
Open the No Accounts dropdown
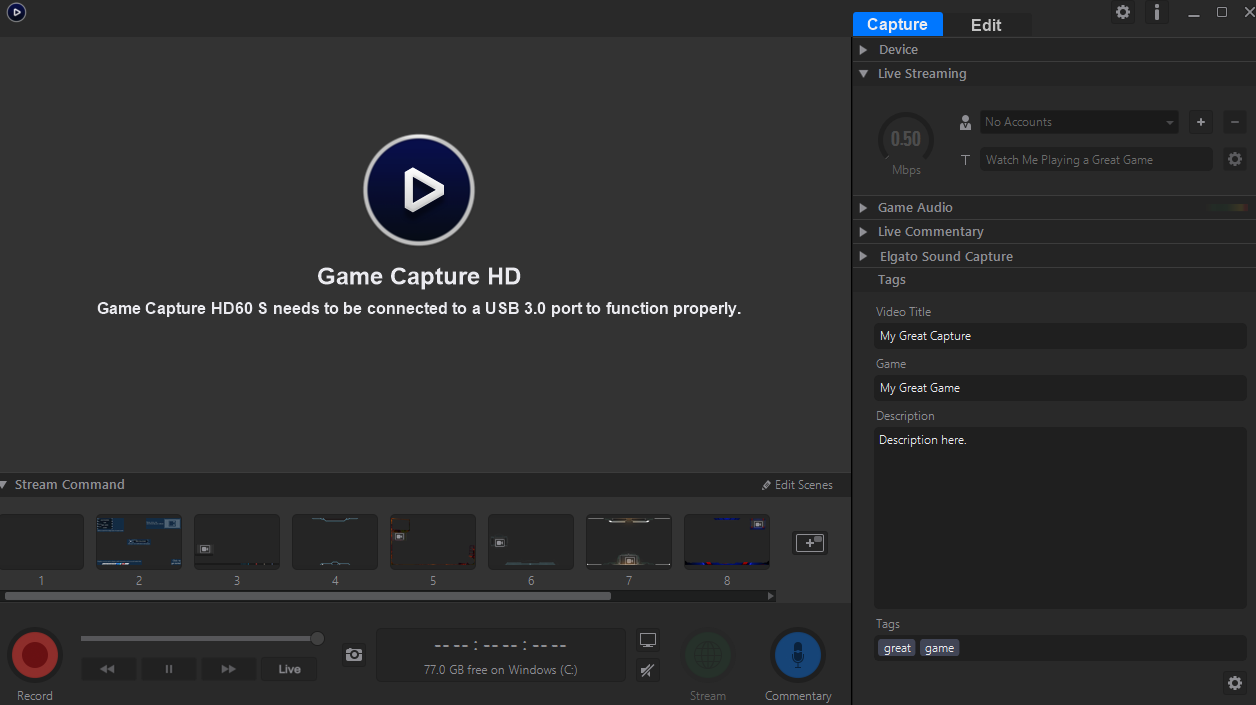1079,122
